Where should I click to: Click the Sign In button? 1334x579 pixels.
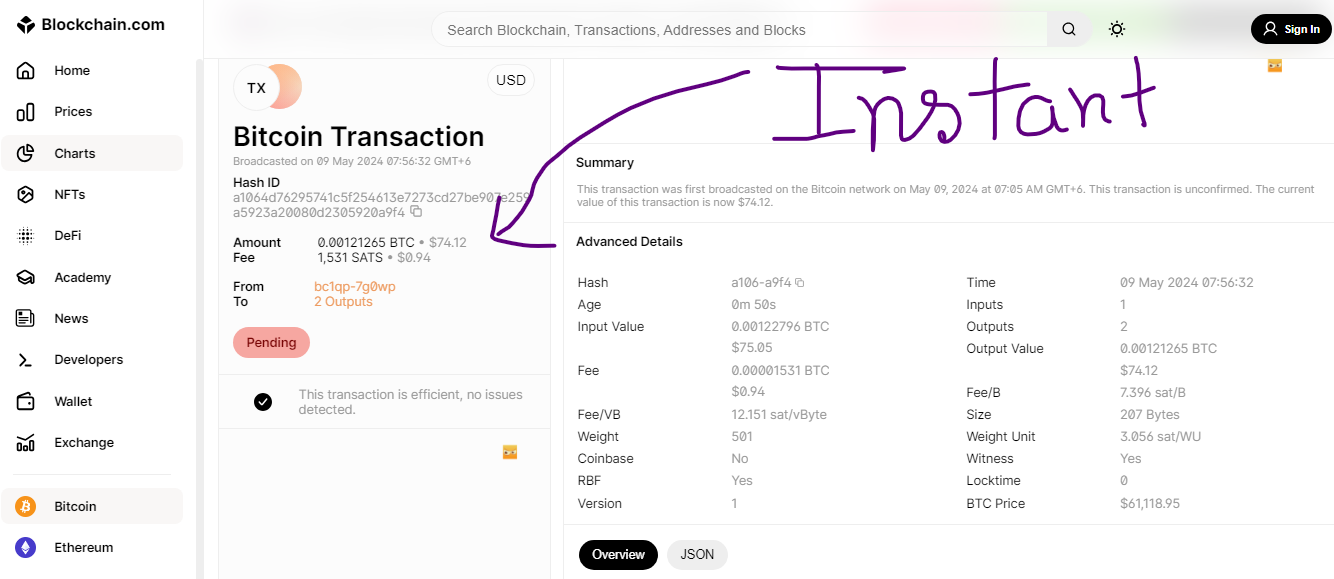(1291, 29)
